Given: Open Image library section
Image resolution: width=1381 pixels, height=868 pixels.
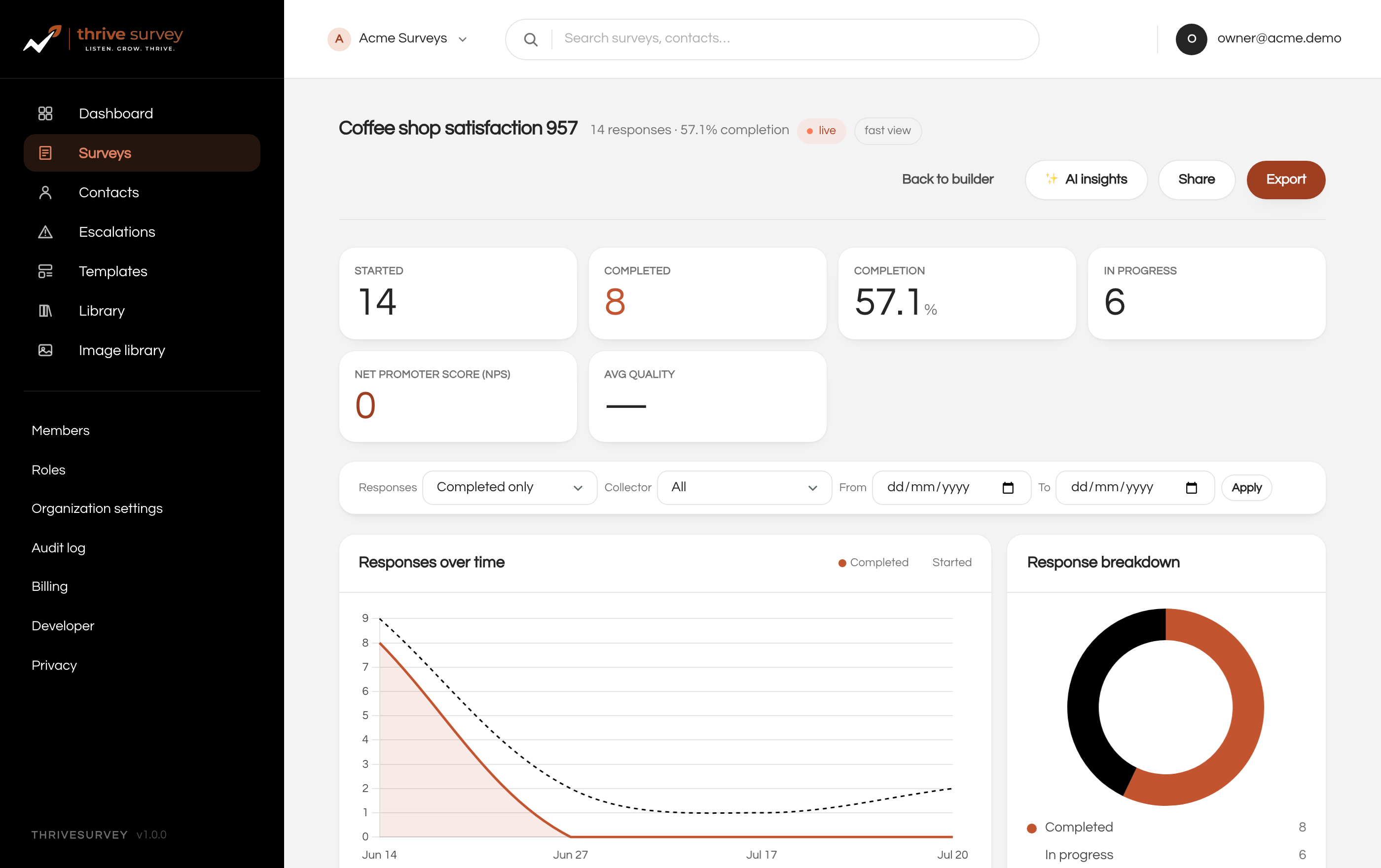Looking at the screenshot, I should [x=142, y=350].
